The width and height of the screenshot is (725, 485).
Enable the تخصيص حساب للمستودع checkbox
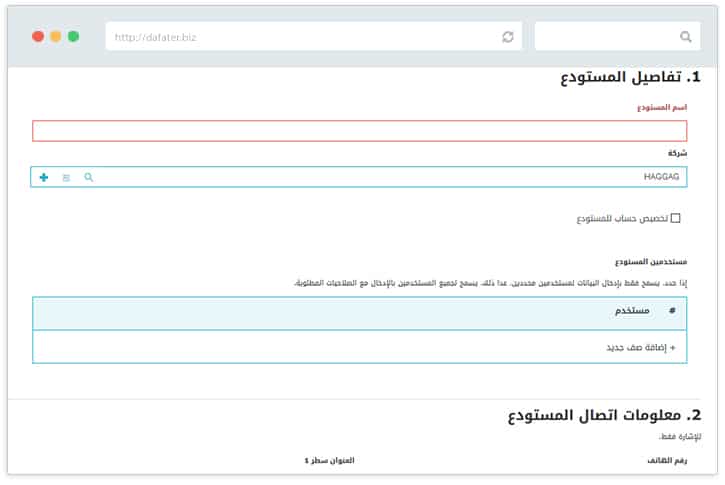click(x=675, y=218)
